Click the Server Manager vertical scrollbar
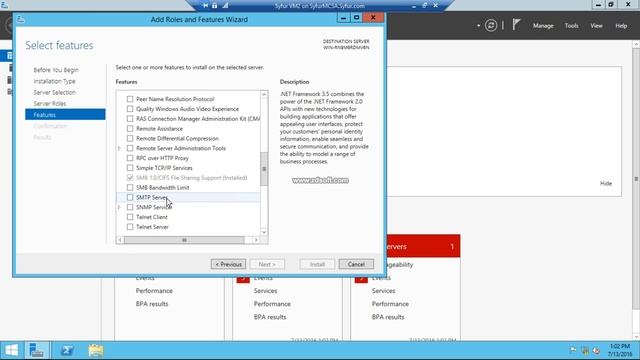The height and width of the screenshot is (360, 640). 636,179
